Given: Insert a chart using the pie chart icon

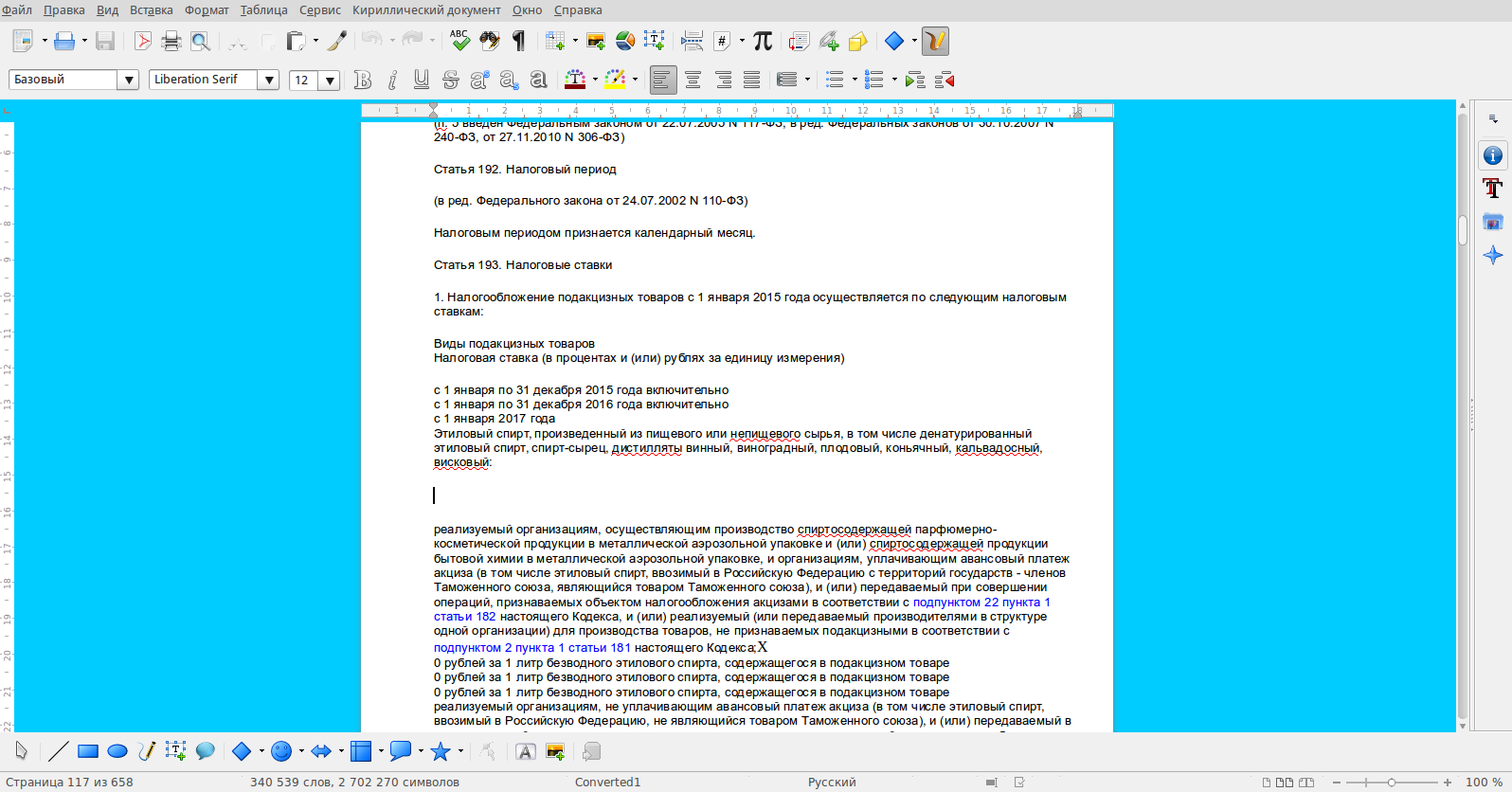Looking at the screenshot, I should (x=625, y=41).
